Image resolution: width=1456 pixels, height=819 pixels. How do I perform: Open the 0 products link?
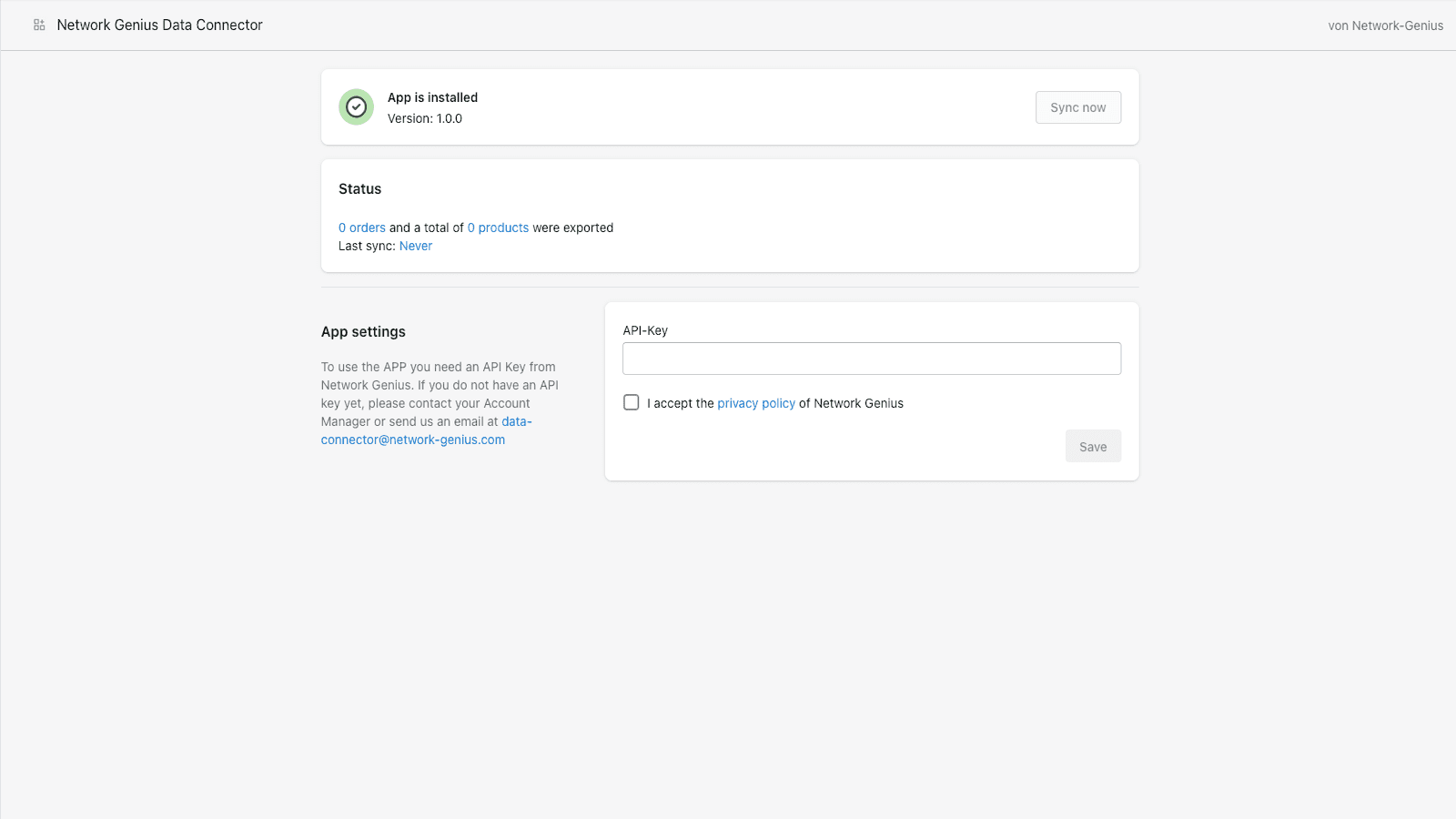tap(498, 228)
